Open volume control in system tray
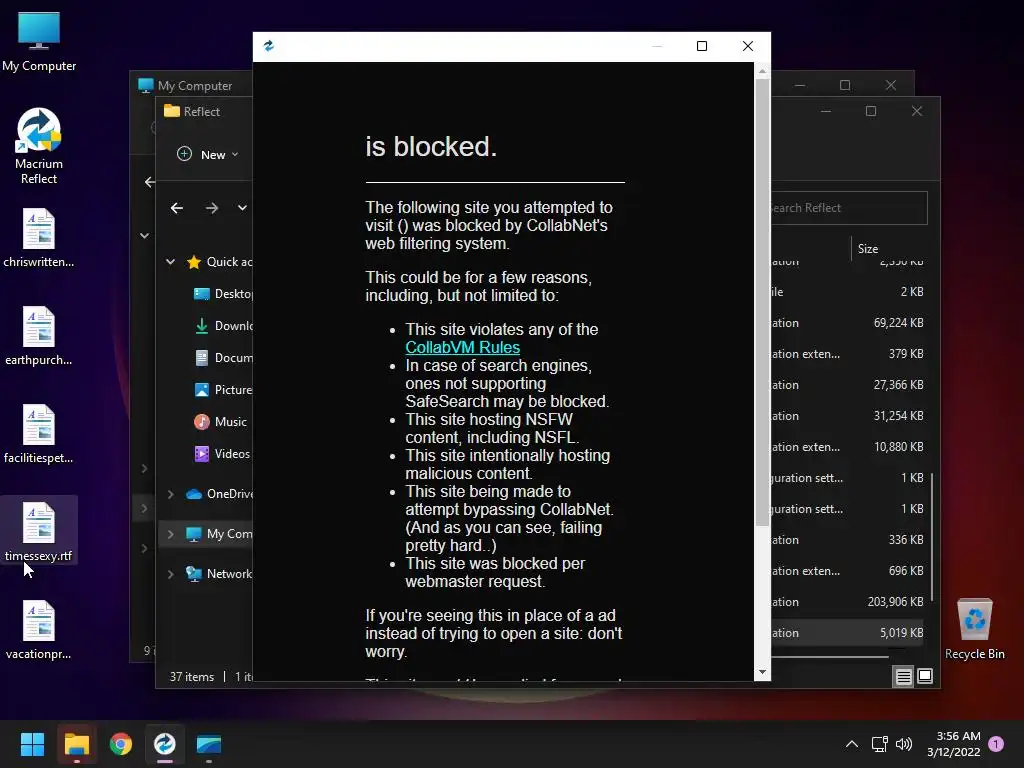The width and height of the screenshot is (1024, 768). tap(904, 744)
